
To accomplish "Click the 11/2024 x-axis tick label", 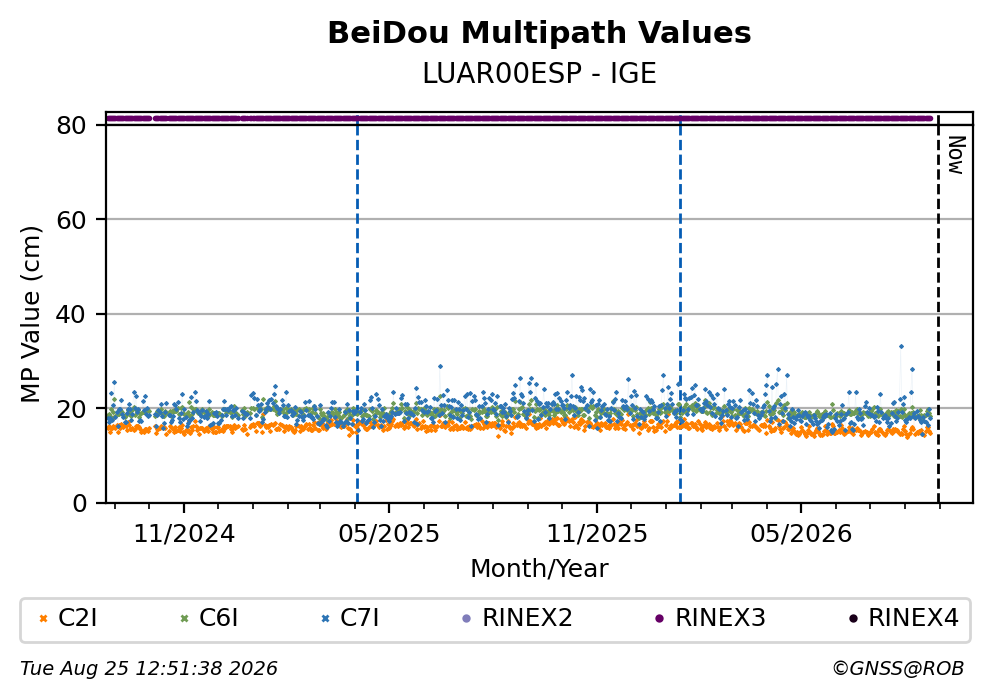I will [x=184, y=534].
